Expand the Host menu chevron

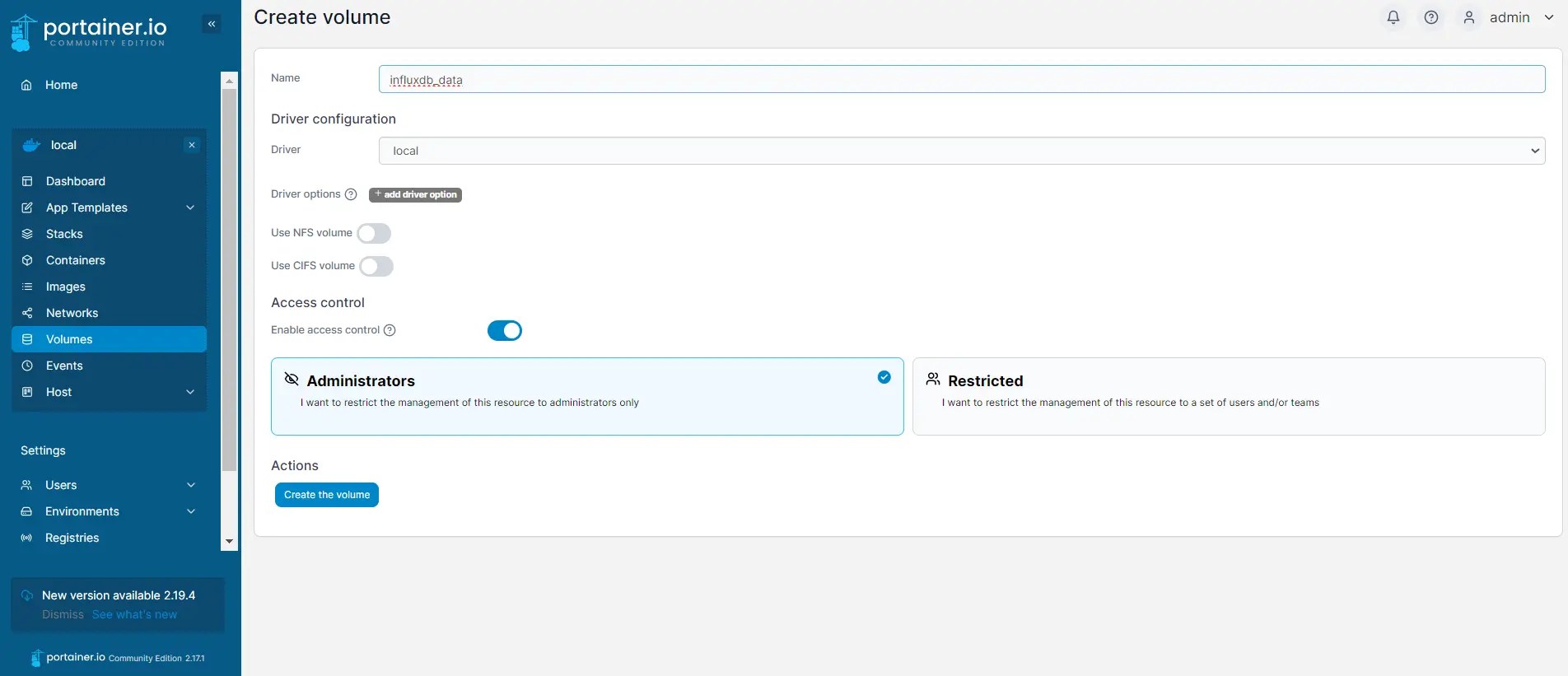(190, 392)
